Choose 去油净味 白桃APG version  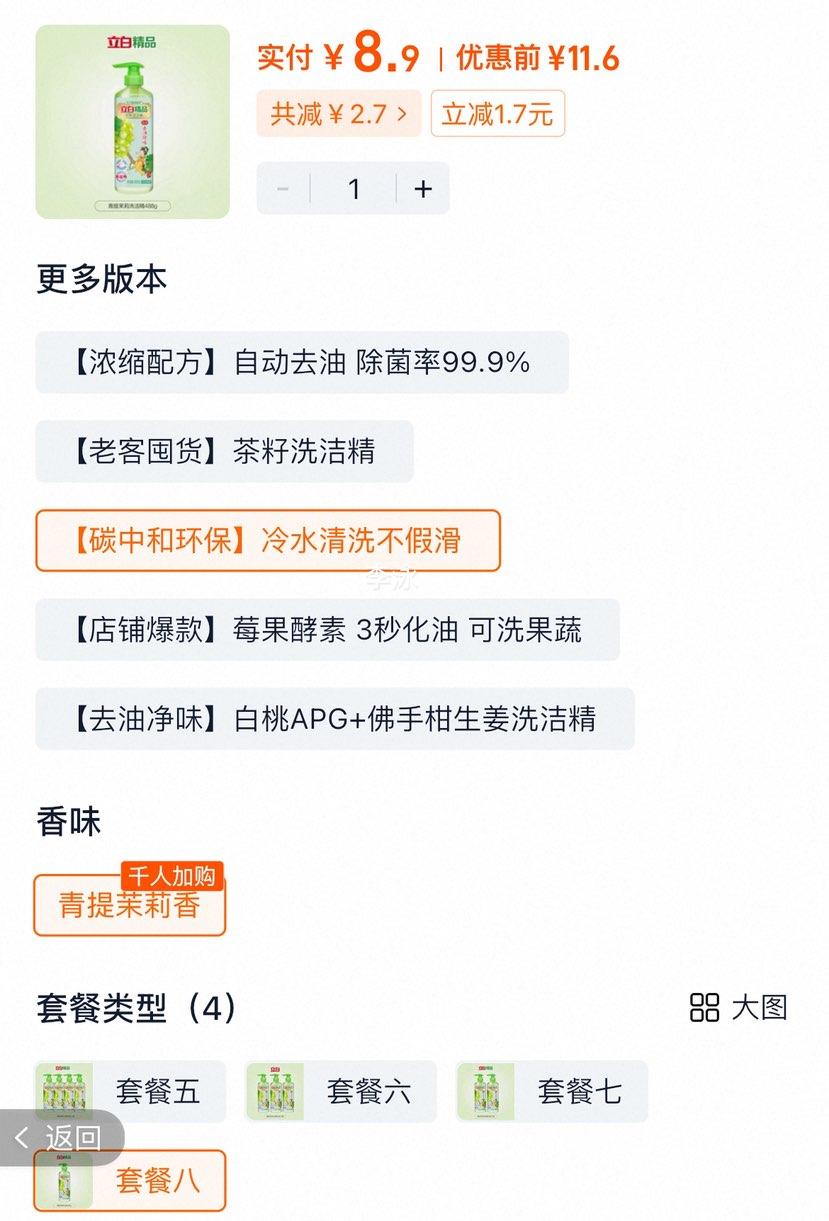[335, 719]
